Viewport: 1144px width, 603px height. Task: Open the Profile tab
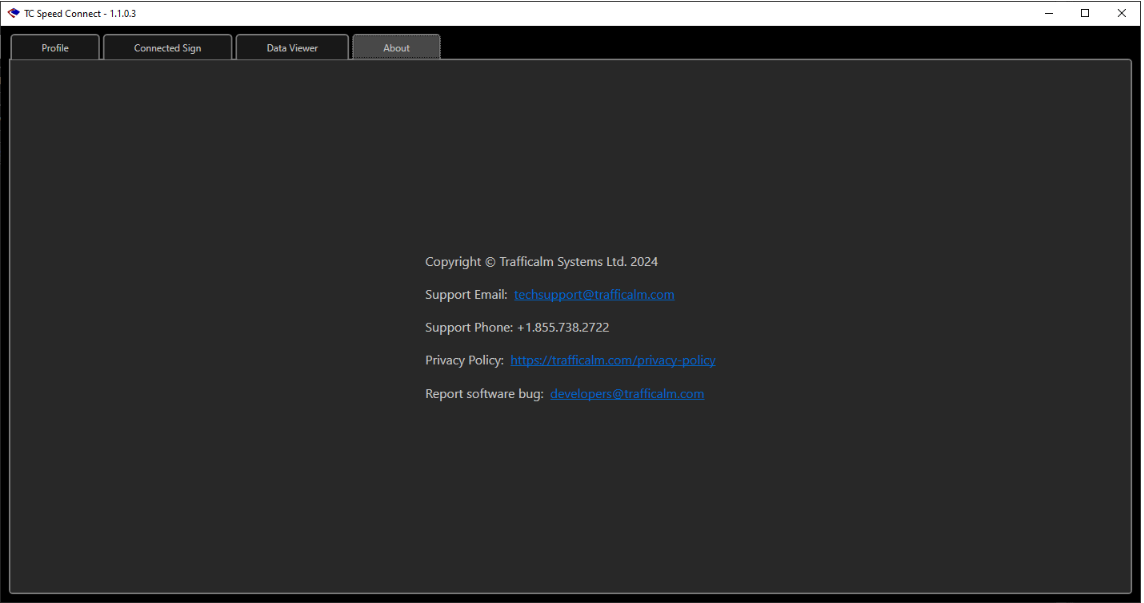pos(55,47)
